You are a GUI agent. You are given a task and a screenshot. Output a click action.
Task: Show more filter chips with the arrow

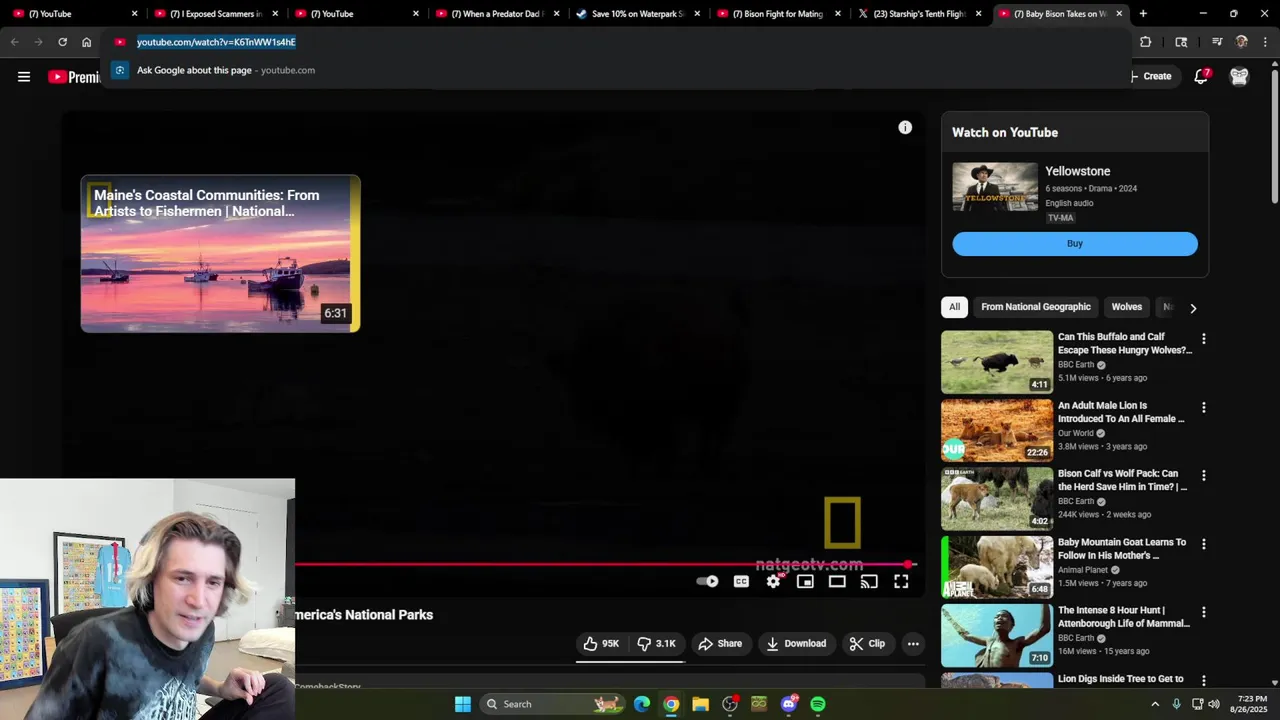[1192, 308]
